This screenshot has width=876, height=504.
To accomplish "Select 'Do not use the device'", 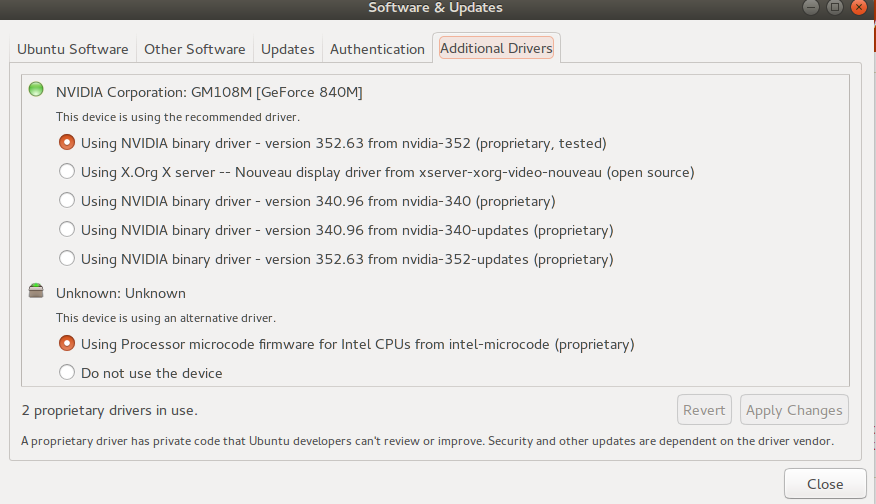I will (67, 373).
